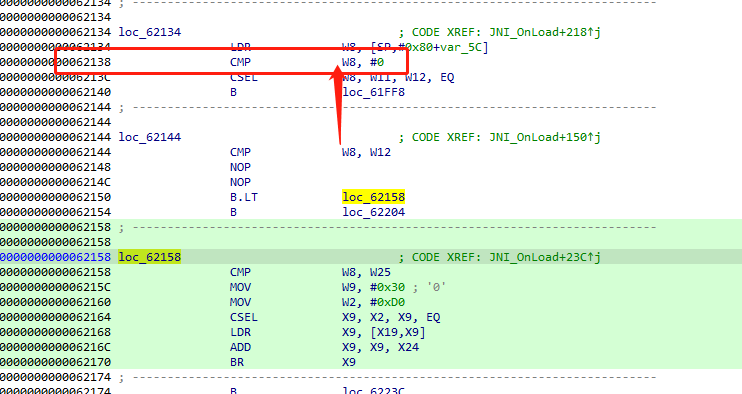The image size is (742, 394).
Task: Click the NOP at address 62148
Action: click(240, 167)
